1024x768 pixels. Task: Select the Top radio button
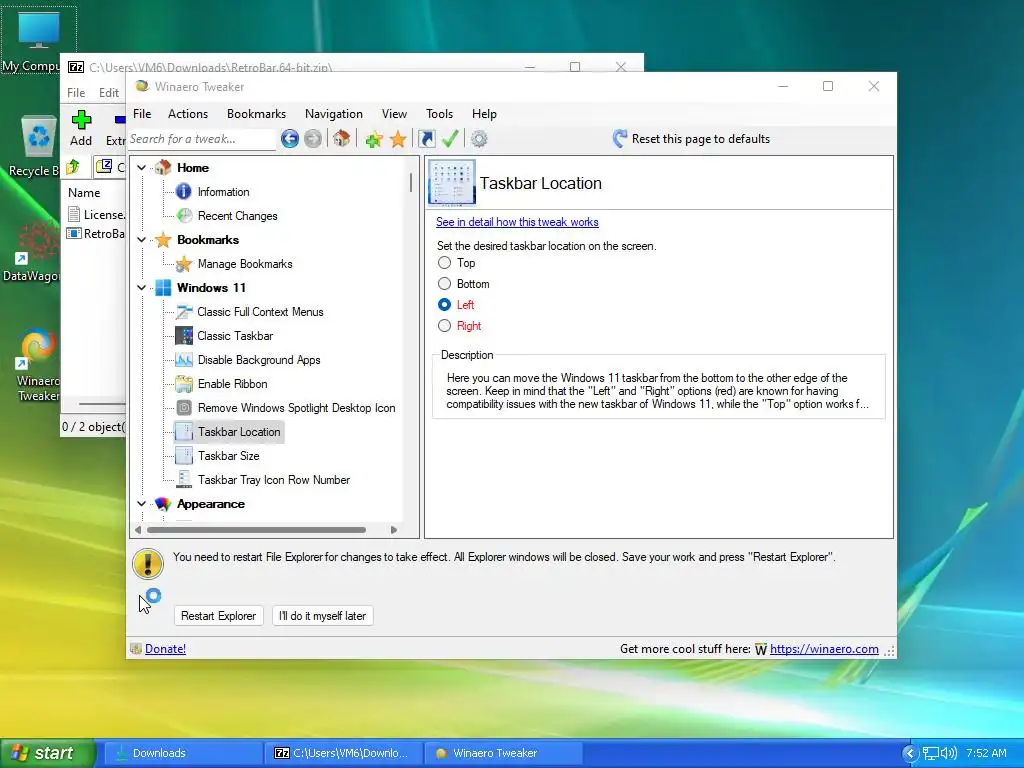tap(444, 263)
